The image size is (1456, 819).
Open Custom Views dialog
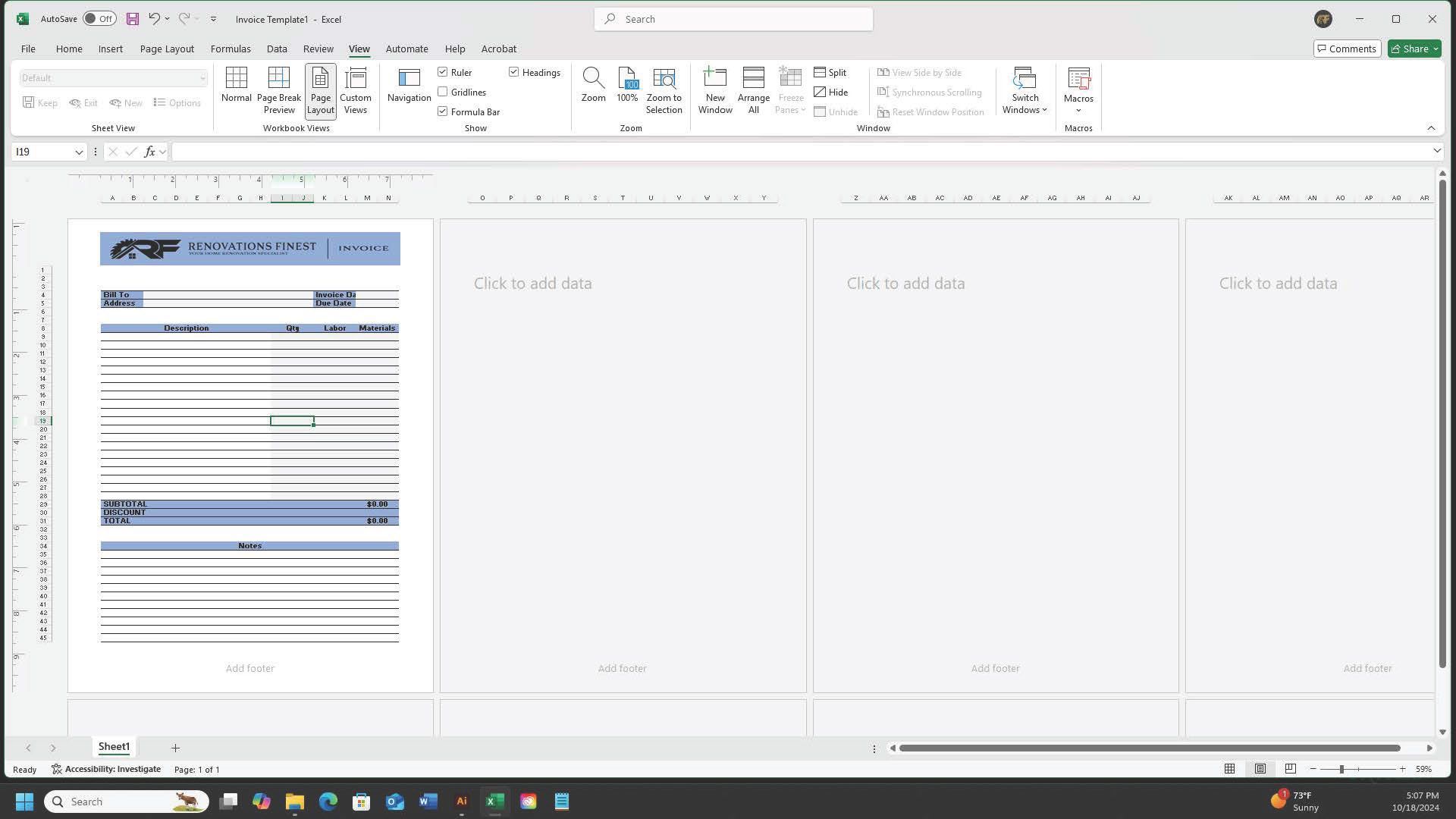click(x=355, y=89)
